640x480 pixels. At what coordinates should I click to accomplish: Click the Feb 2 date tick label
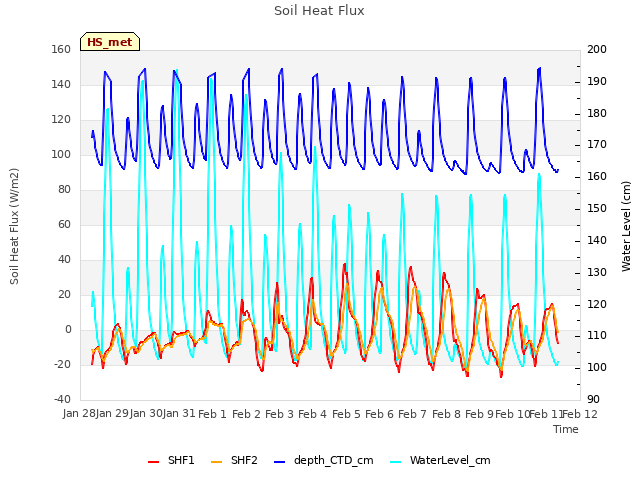246,414
